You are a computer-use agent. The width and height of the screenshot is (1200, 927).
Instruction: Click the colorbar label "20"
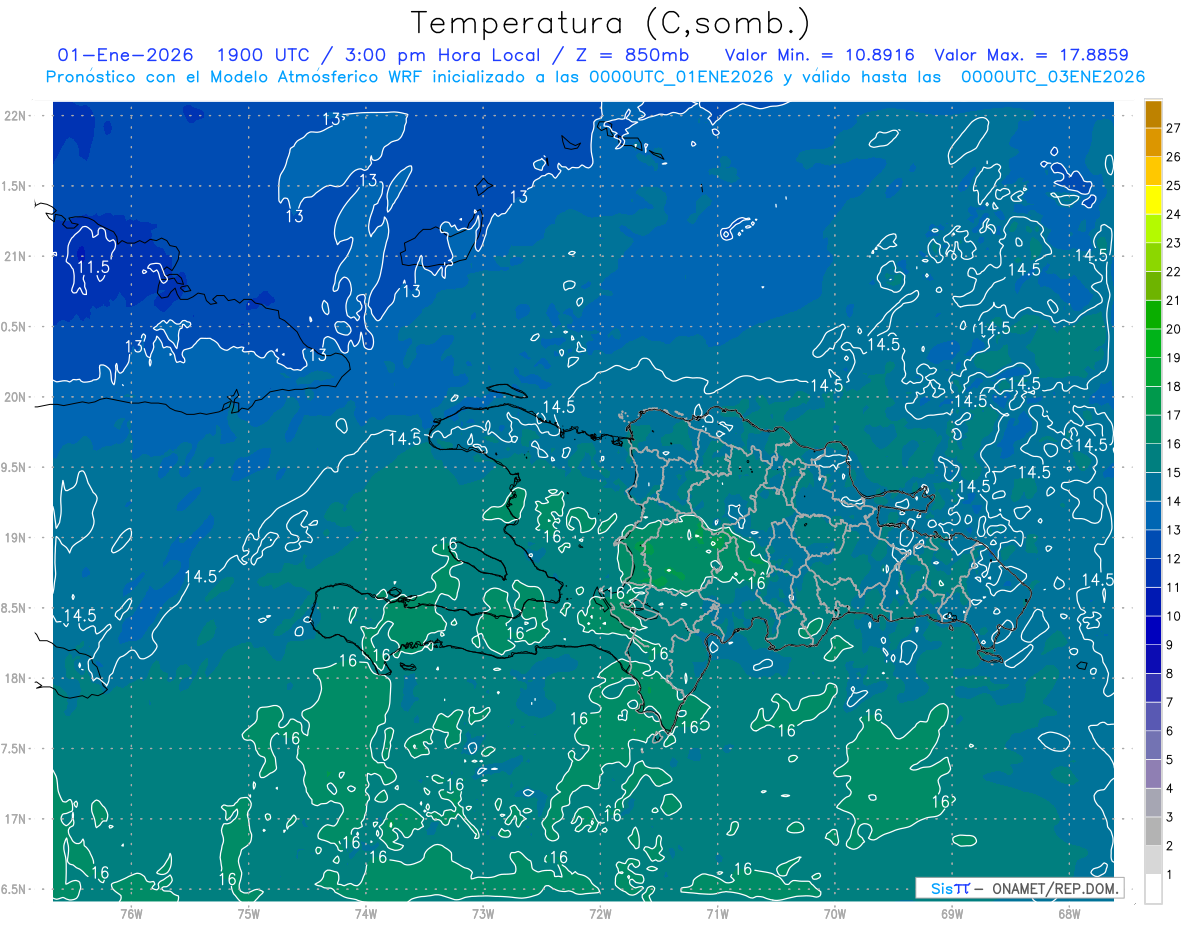pyautogui.click(x=1173, y=329)
